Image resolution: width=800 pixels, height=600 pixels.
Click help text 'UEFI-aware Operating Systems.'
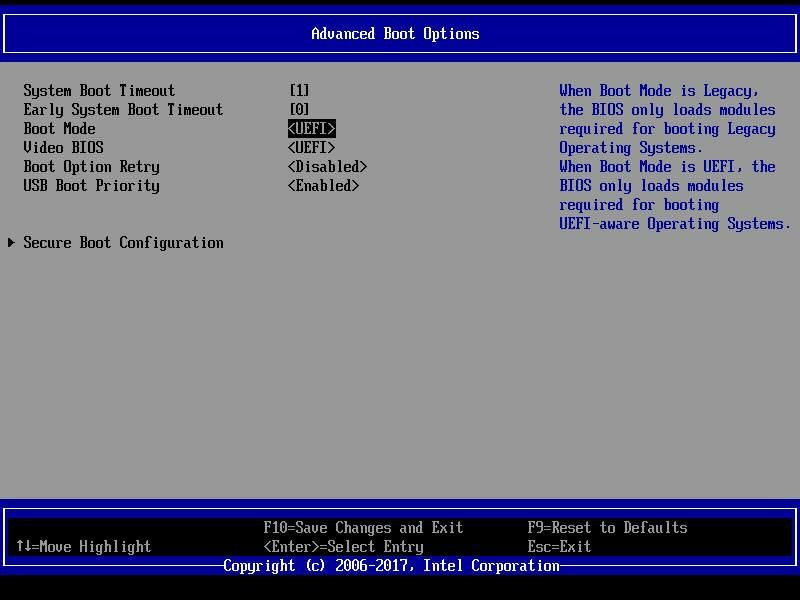(x=674, y=224)
